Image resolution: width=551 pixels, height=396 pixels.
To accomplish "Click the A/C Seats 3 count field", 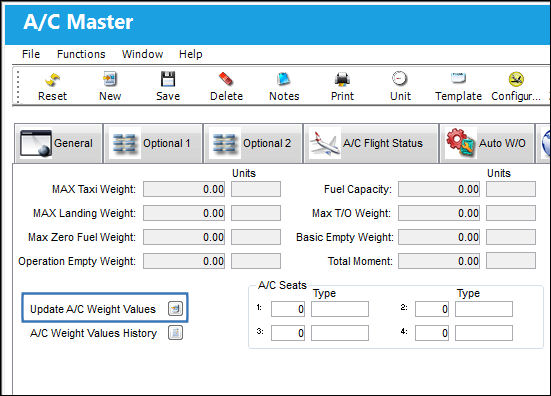I will pos(288,333).
